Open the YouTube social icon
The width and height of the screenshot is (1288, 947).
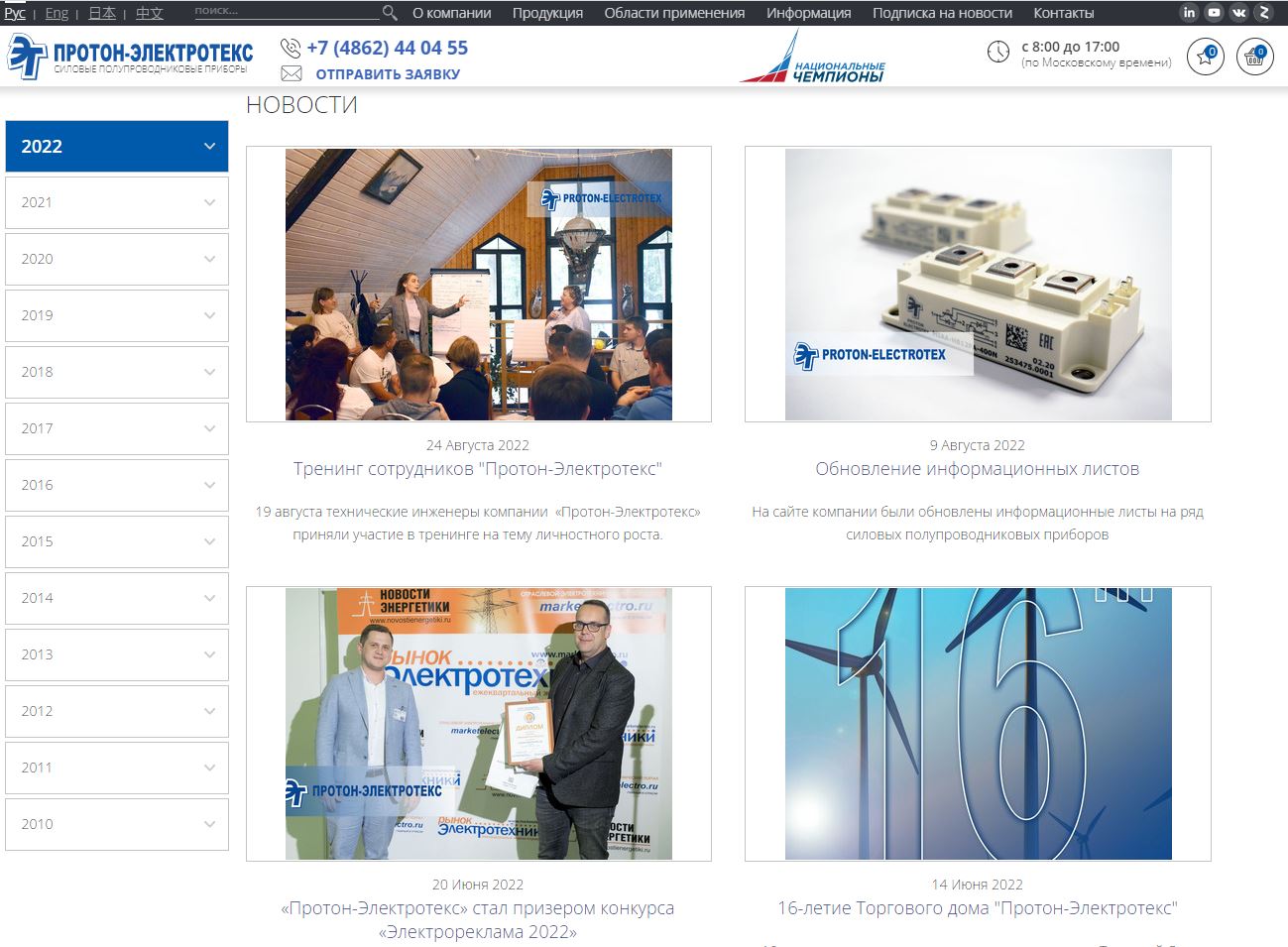coord(1214,13)
